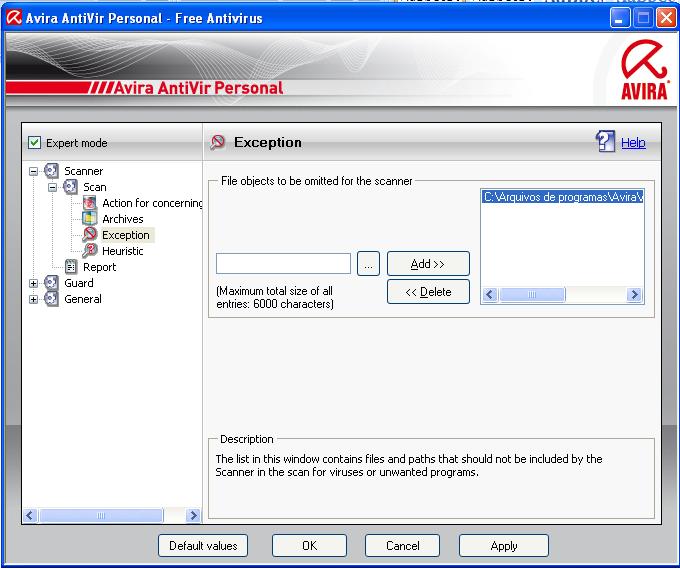Open Report settings

point(99,267)
